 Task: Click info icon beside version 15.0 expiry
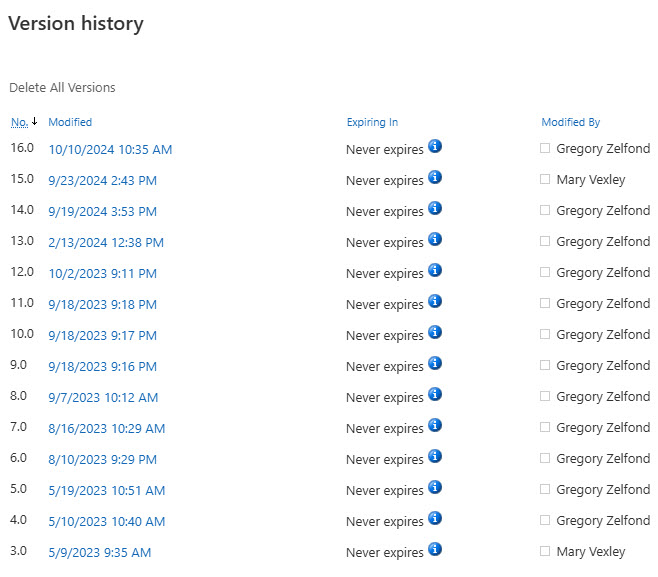[x=435, y=177]
